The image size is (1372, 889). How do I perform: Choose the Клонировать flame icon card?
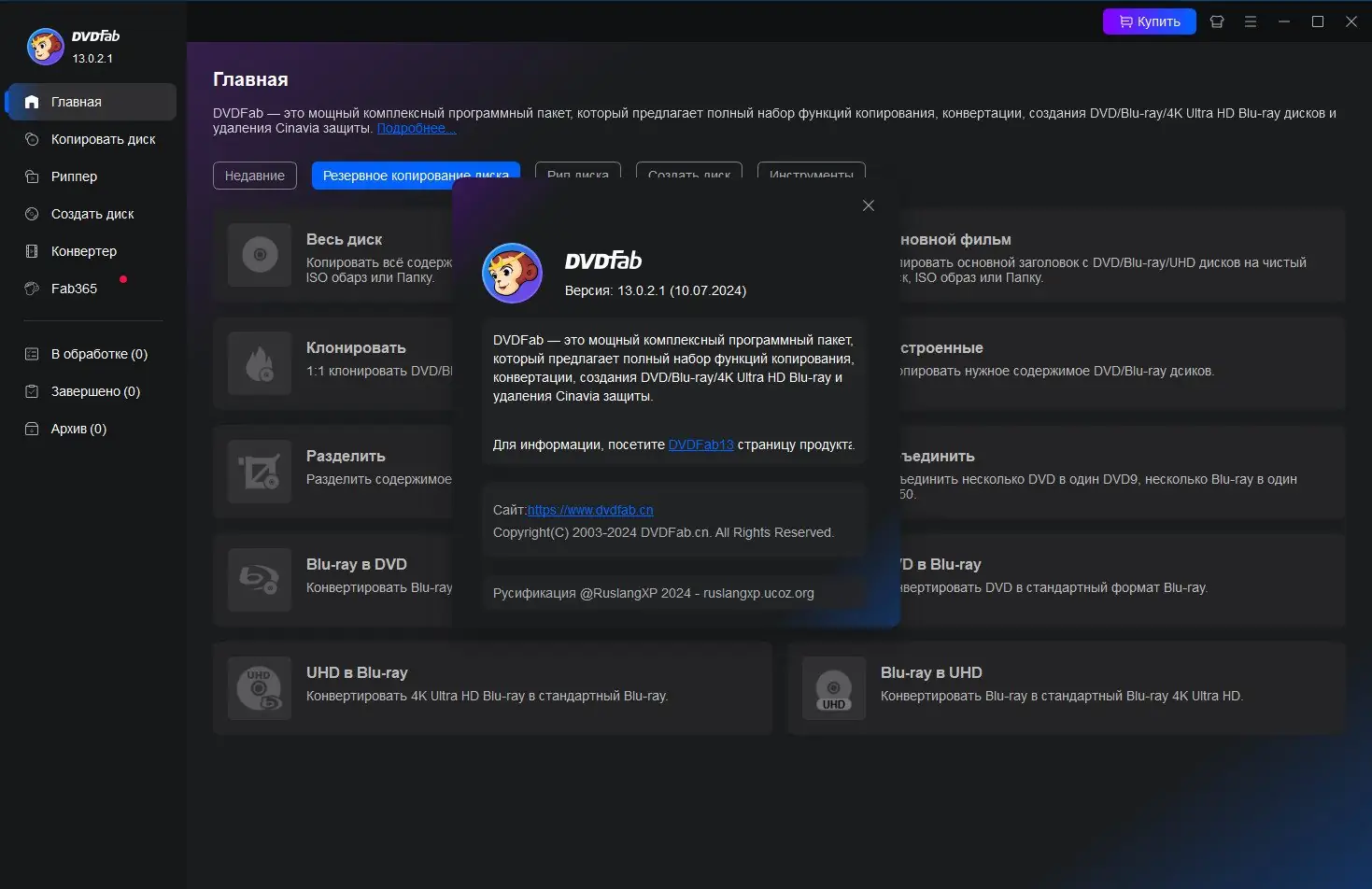[332, 363]
